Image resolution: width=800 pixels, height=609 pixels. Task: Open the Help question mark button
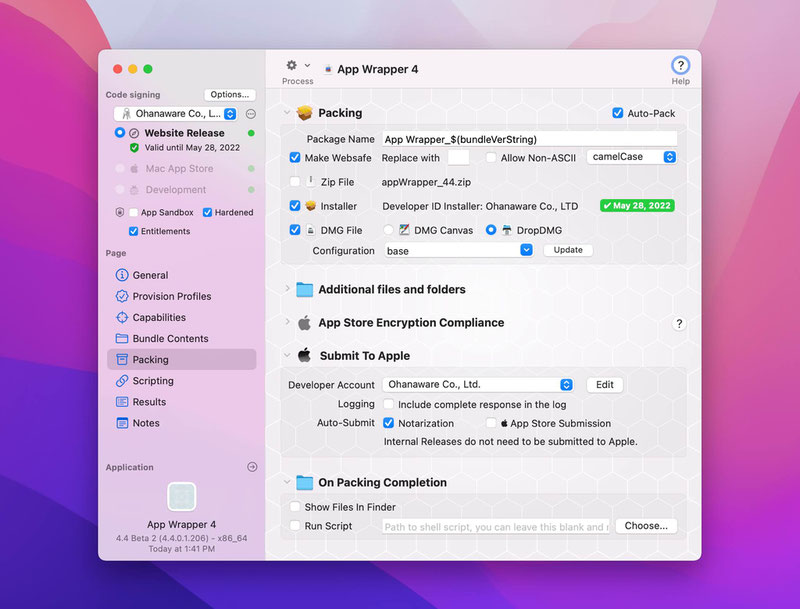click(x=680, y=65)
